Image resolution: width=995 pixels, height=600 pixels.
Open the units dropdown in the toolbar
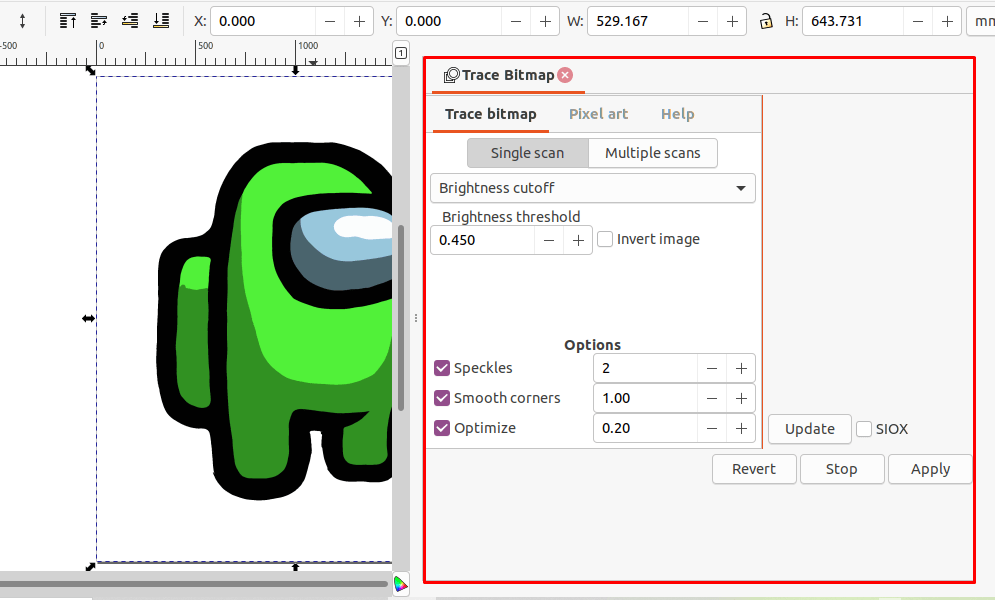coord(983,20)
